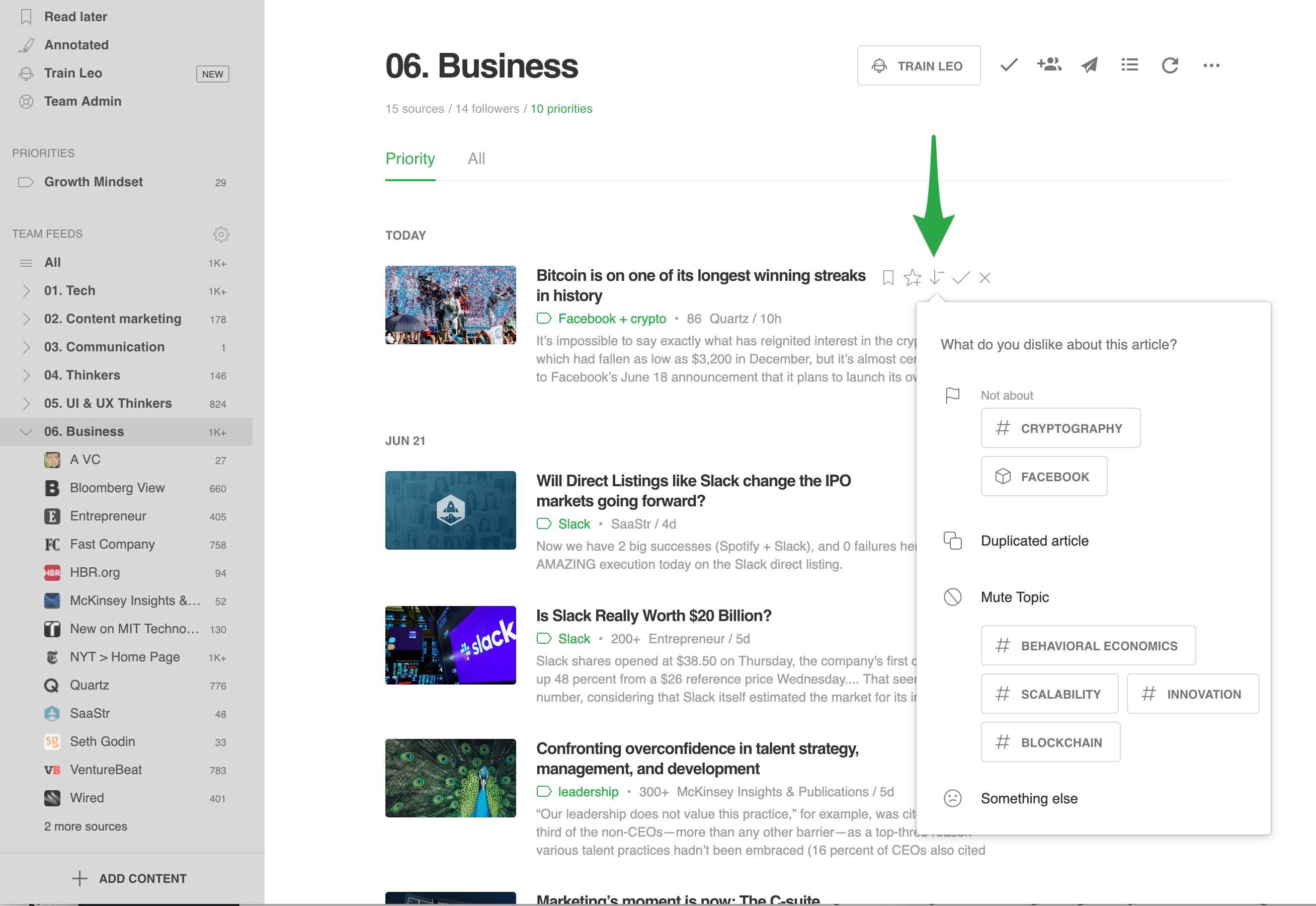Image resolution: width=1316 pixels, height=906 pixels.
Task: Show 2 more sources
Action: click(x=86, y=826)
